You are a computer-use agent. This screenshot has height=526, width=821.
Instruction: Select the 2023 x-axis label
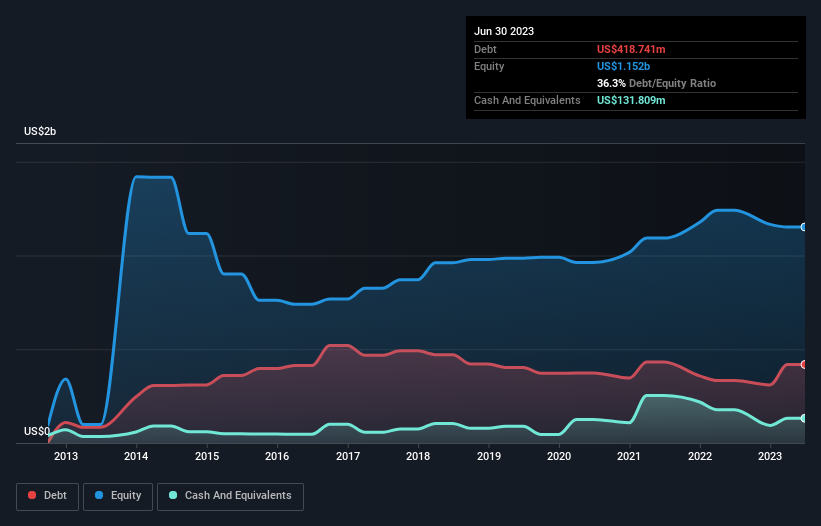pos(770,456)
